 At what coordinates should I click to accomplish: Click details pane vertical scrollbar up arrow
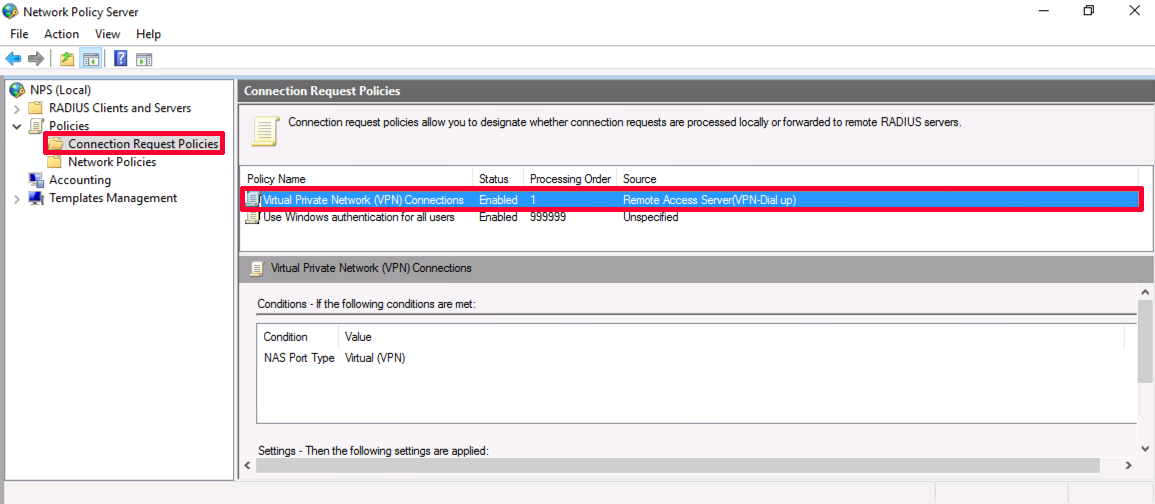pos(1145,292)
